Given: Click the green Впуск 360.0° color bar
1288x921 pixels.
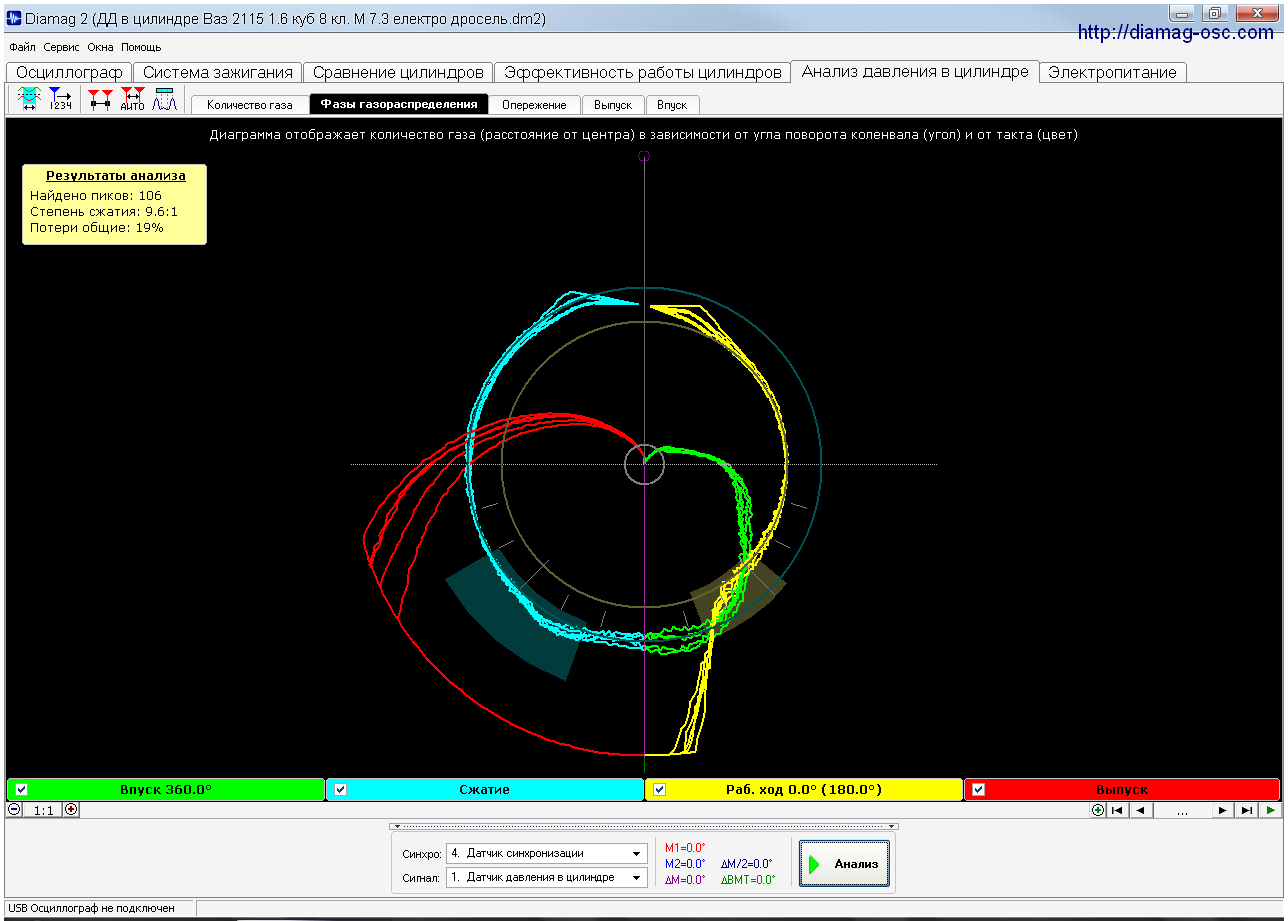Looking at the screenshot, I should click(x=166, y=790).
